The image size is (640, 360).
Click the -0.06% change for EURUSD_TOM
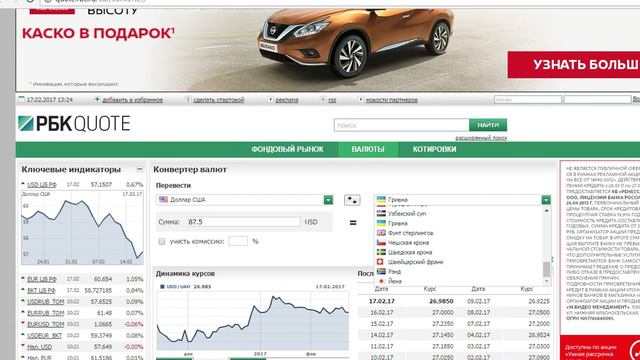coord(134,324)
